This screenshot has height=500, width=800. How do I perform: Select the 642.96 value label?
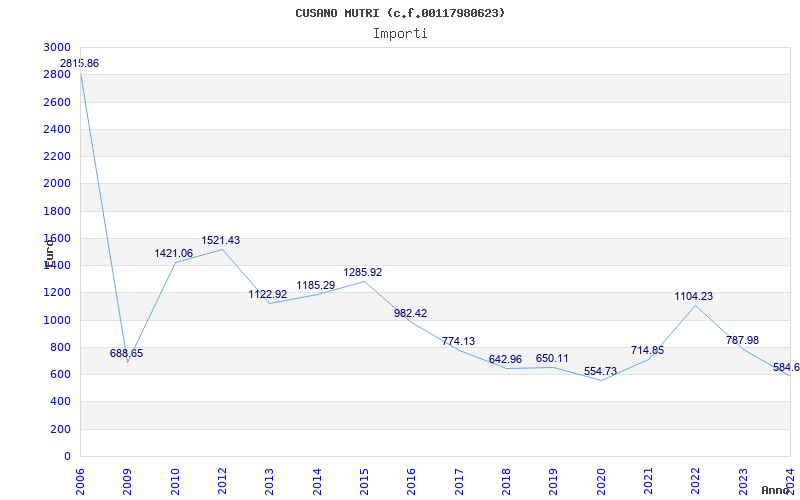505,359
